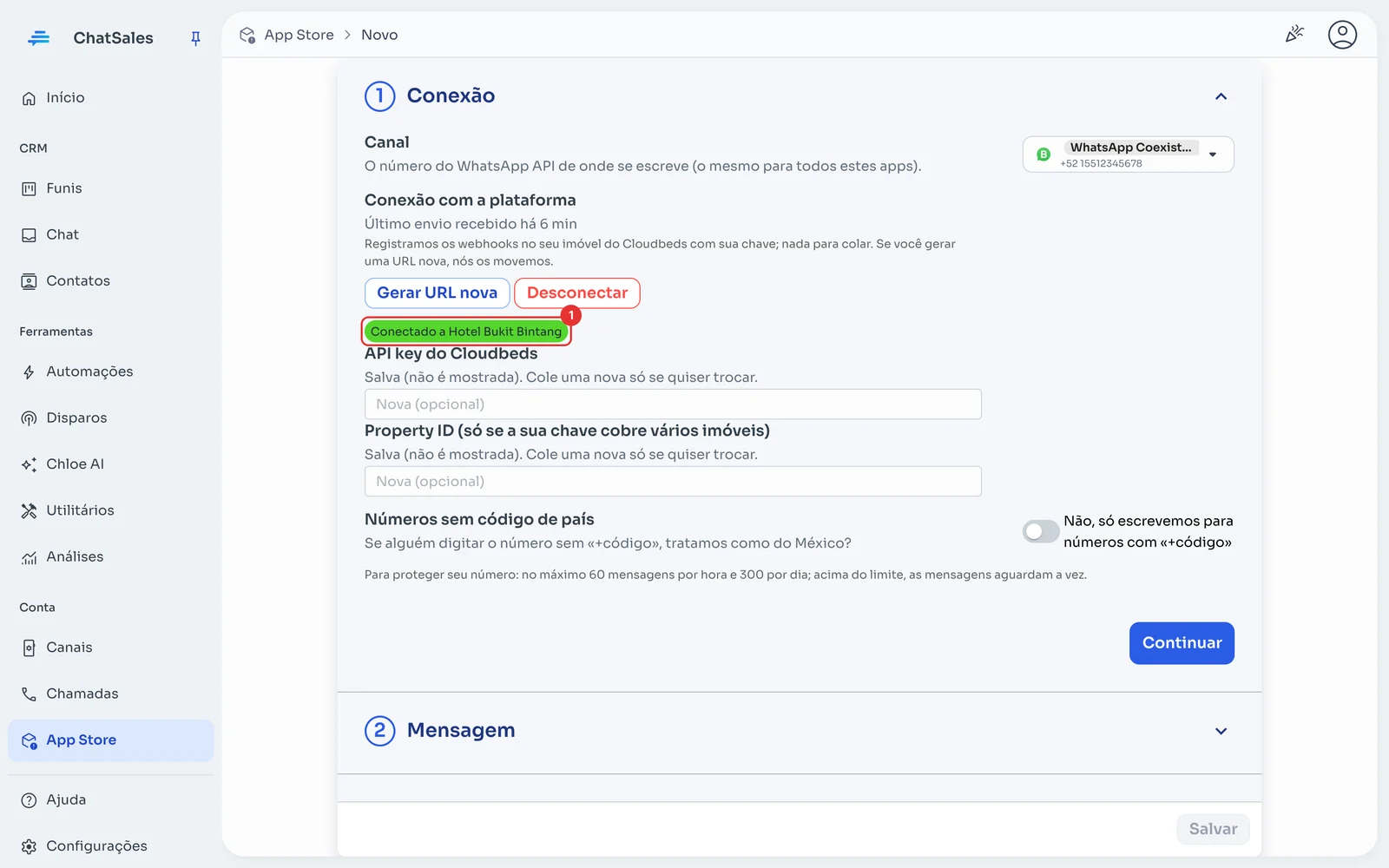This screenshot has width=1389, height=868.
Task: Toggle the numbers without country code switch
Action: (1040, 531)
